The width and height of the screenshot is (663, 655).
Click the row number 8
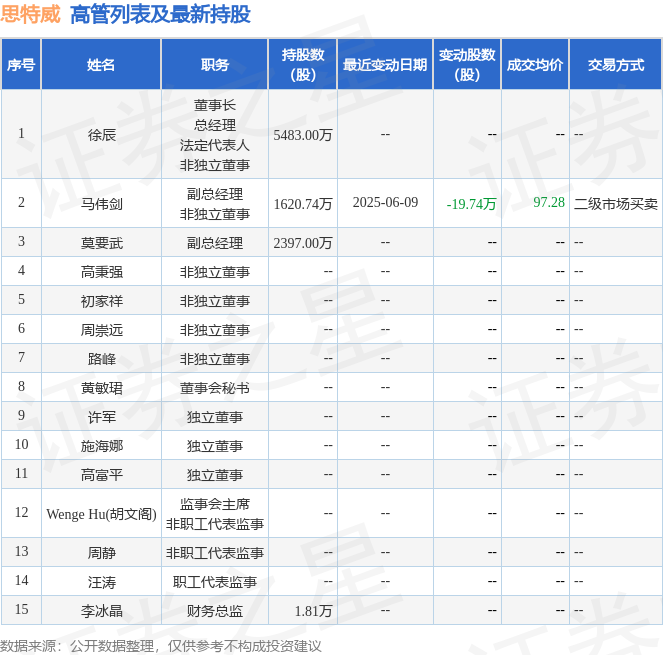point(21,386)
